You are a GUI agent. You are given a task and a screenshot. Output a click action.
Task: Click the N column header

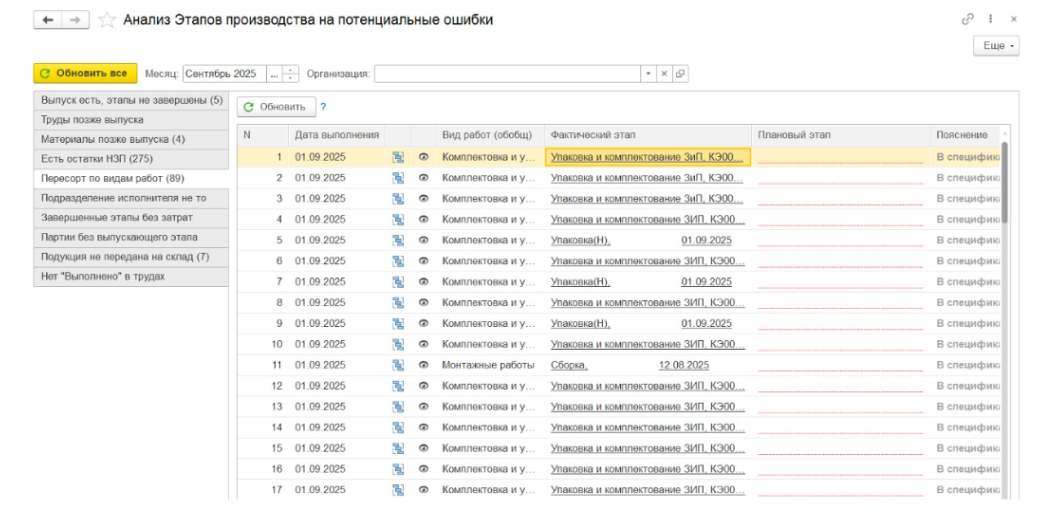263,135
